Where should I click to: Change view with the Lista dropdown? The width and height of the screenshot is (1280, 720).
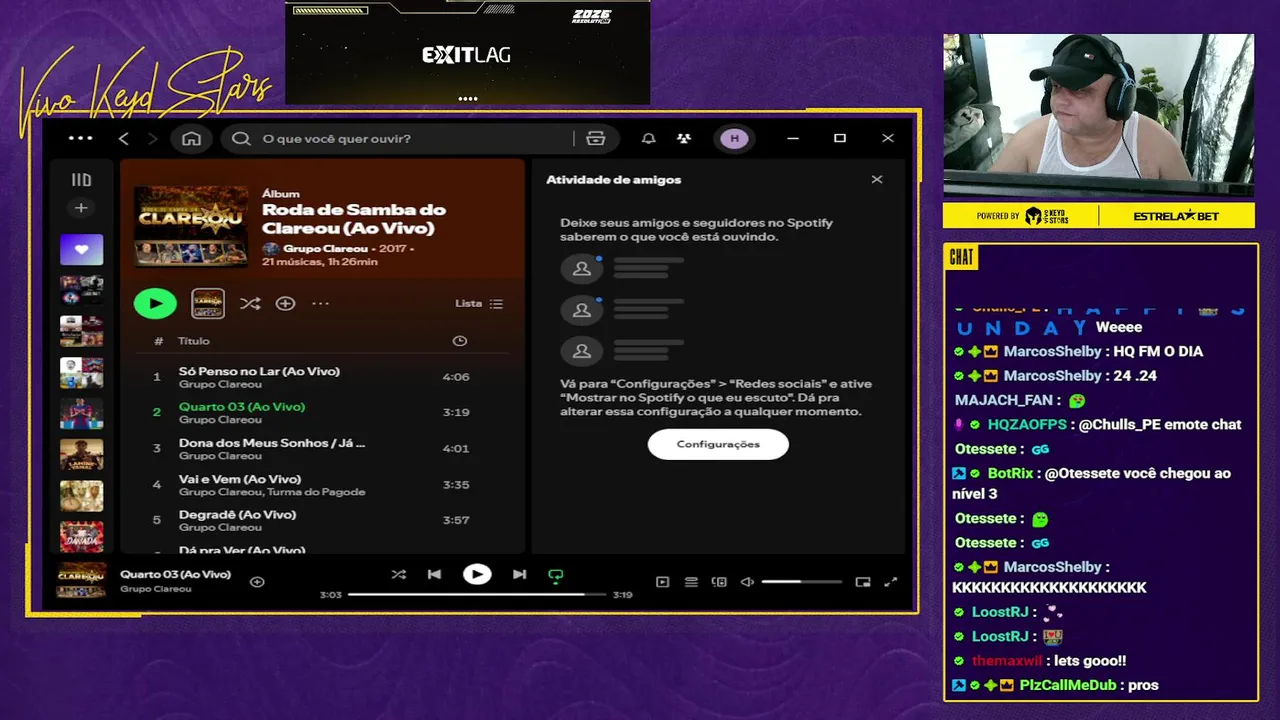pos(479,303)
